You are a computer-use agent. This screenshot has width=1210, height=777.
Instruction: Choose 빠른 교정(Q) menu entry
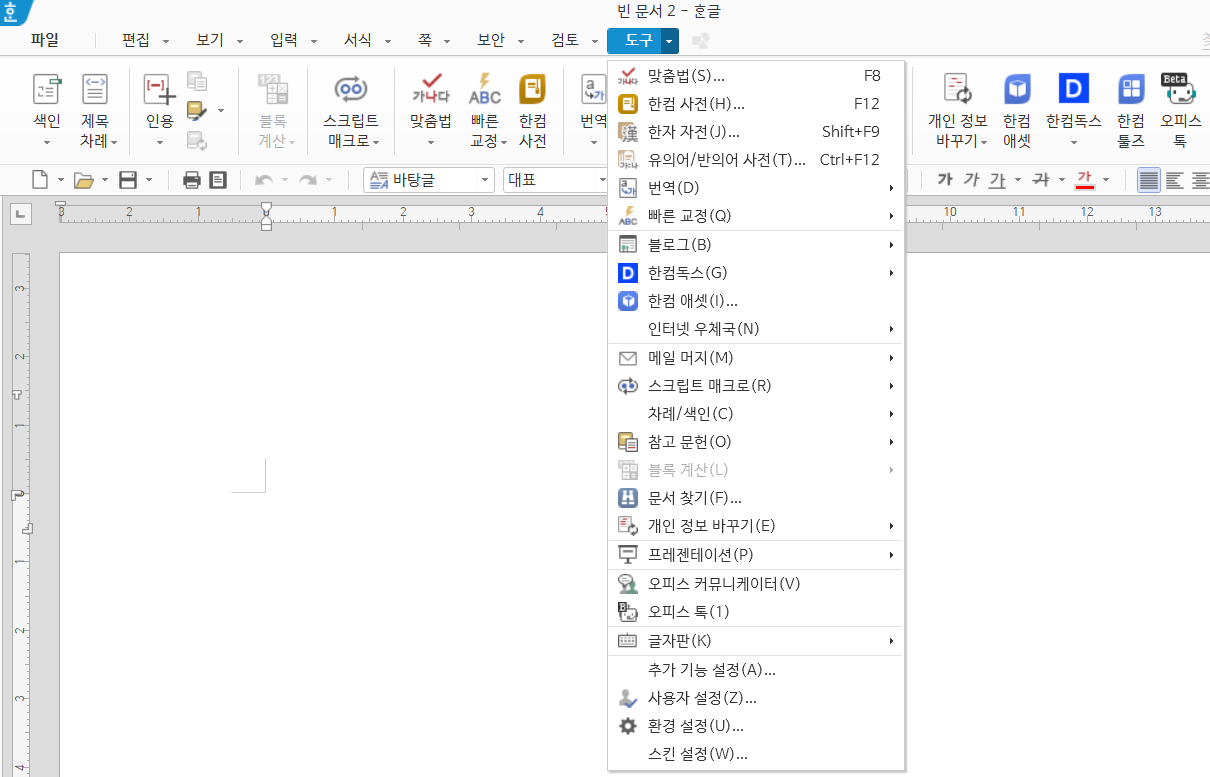tap(756, 215)
